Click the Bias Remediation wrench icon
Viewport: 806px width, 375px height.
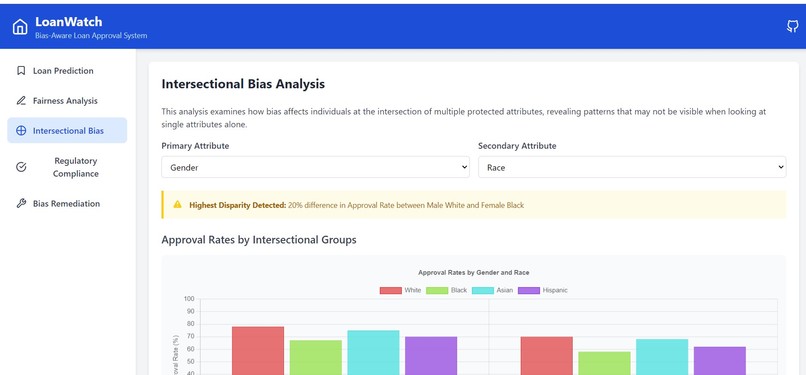[21, 203]
